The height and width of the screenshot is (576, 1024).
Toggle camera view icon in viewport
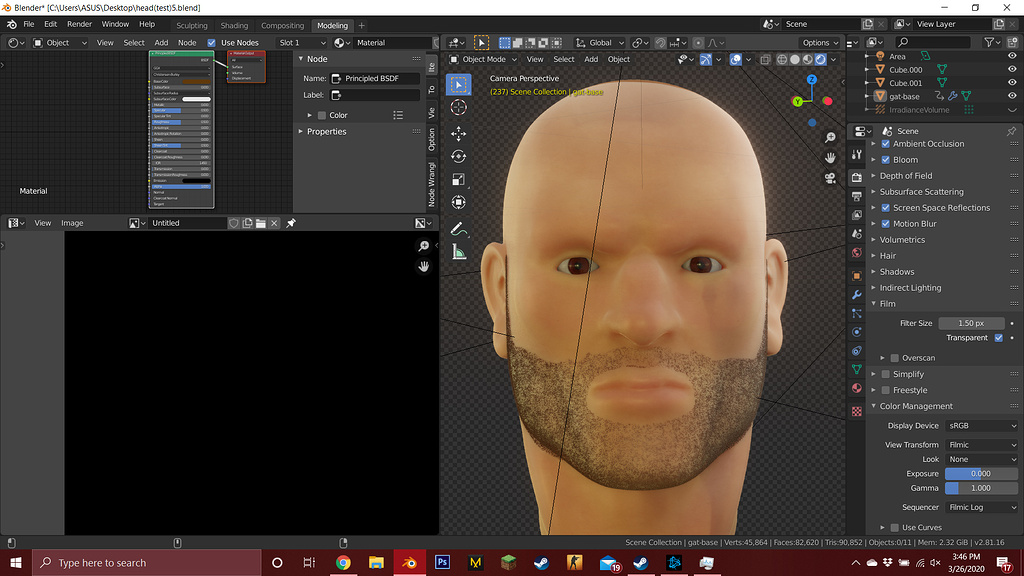(x=830, y=178)
